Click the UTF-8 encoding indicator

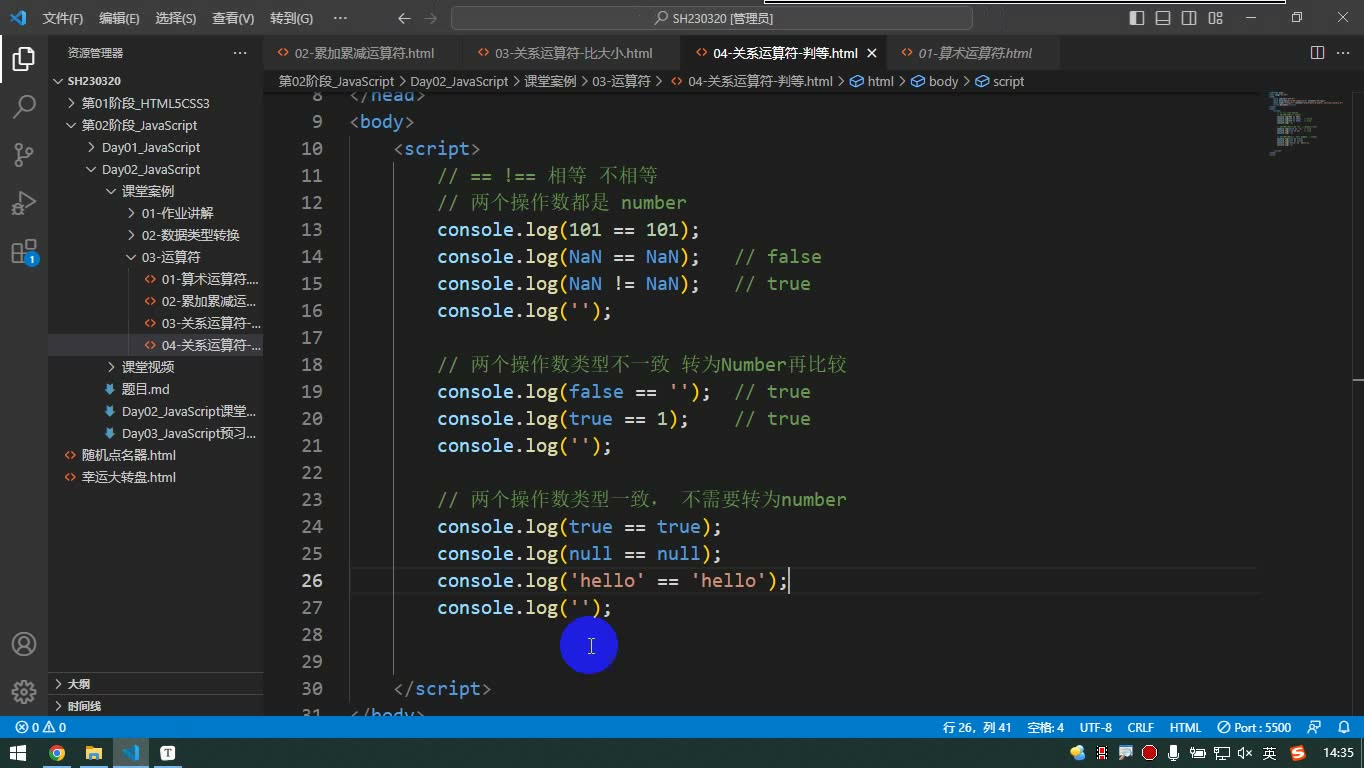[x=1096, y=727]
